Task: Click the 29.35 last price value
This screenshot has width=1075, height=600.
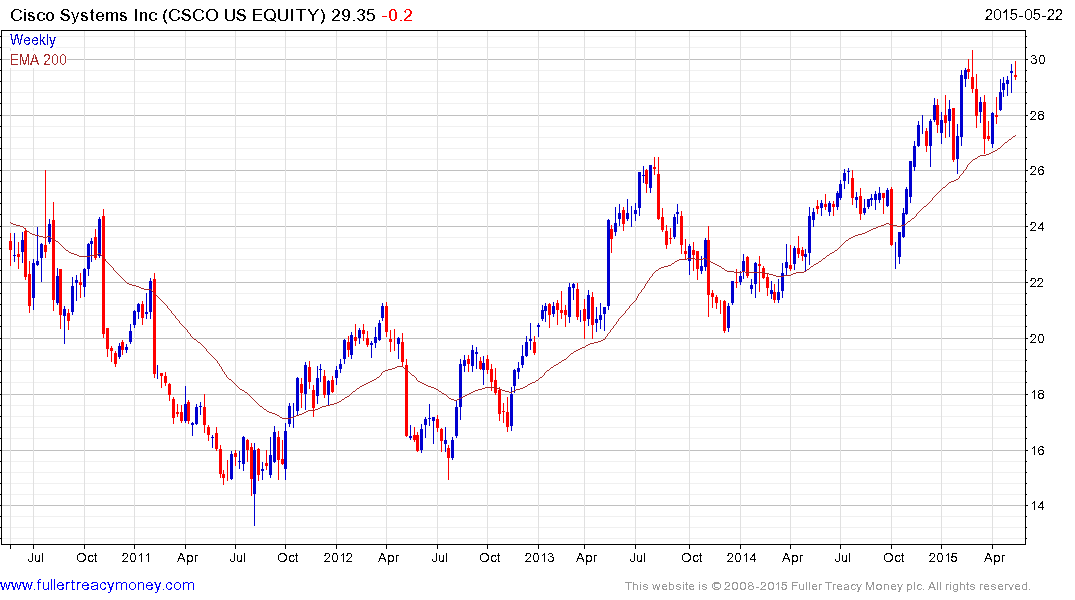Action: (353, 15)
